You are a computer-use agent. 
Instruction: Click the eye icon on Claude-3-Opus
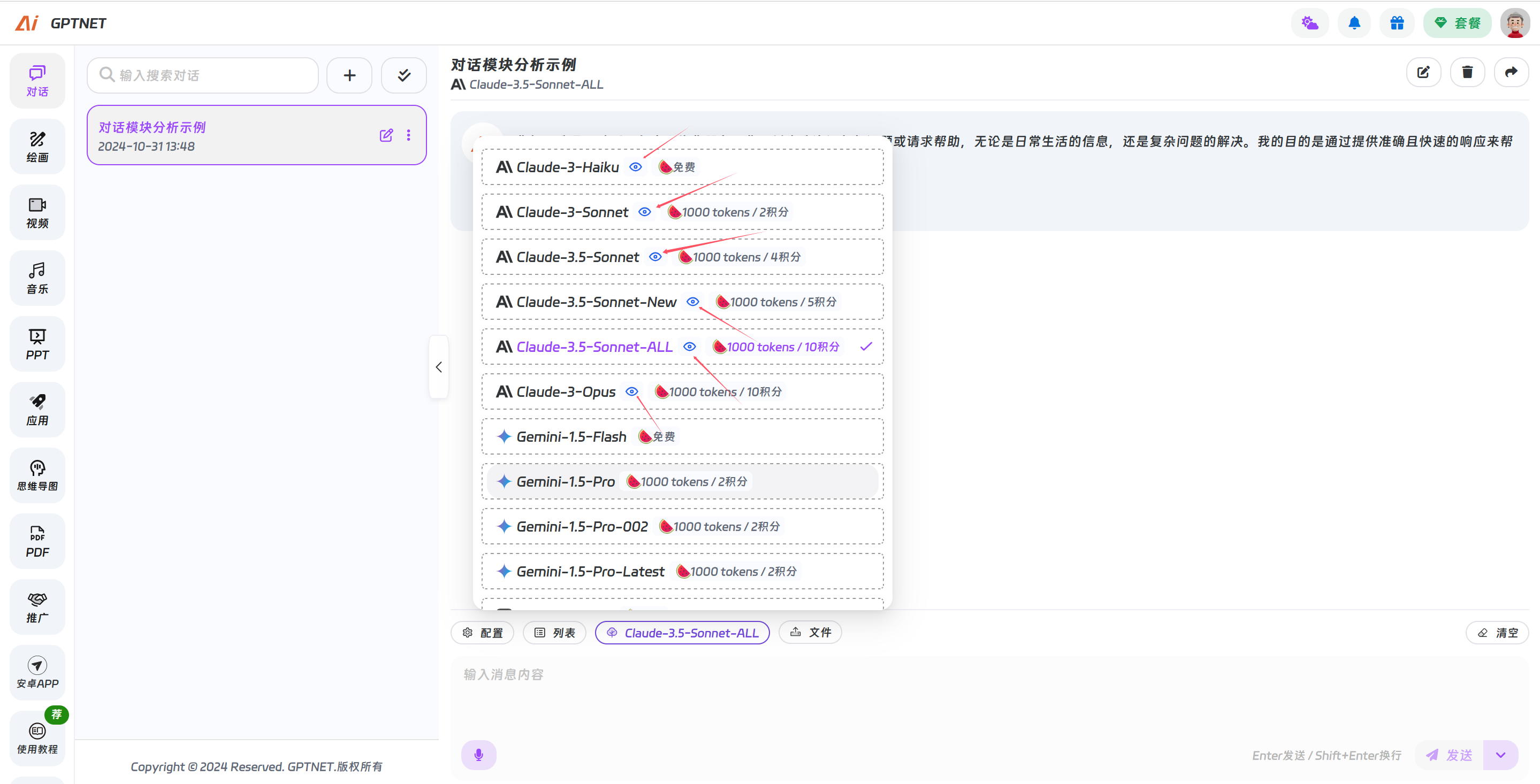(x=631, y=391)
